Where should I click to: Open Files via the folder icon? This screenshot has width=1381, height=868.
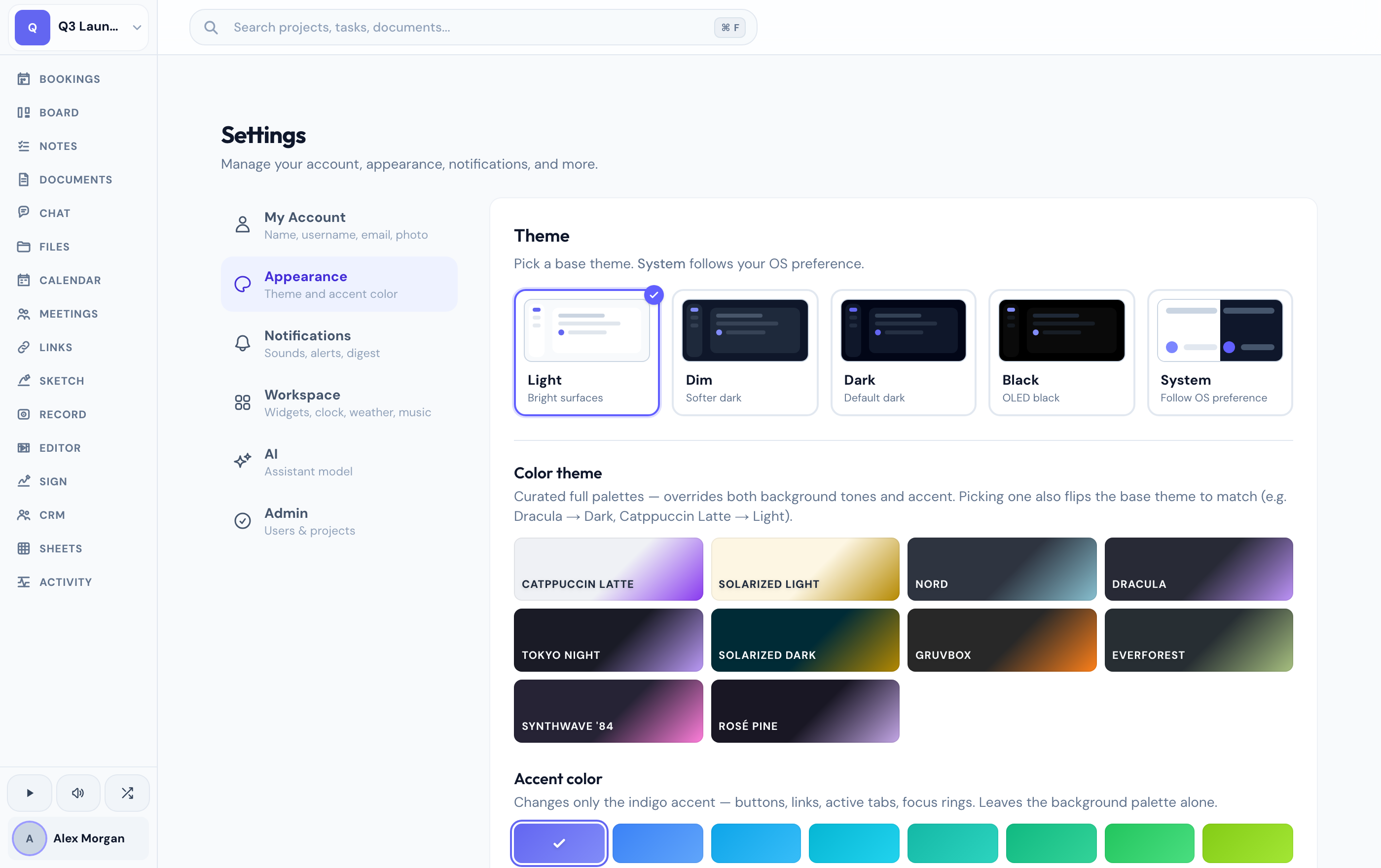pyautogui.click(x=24, y=247)
